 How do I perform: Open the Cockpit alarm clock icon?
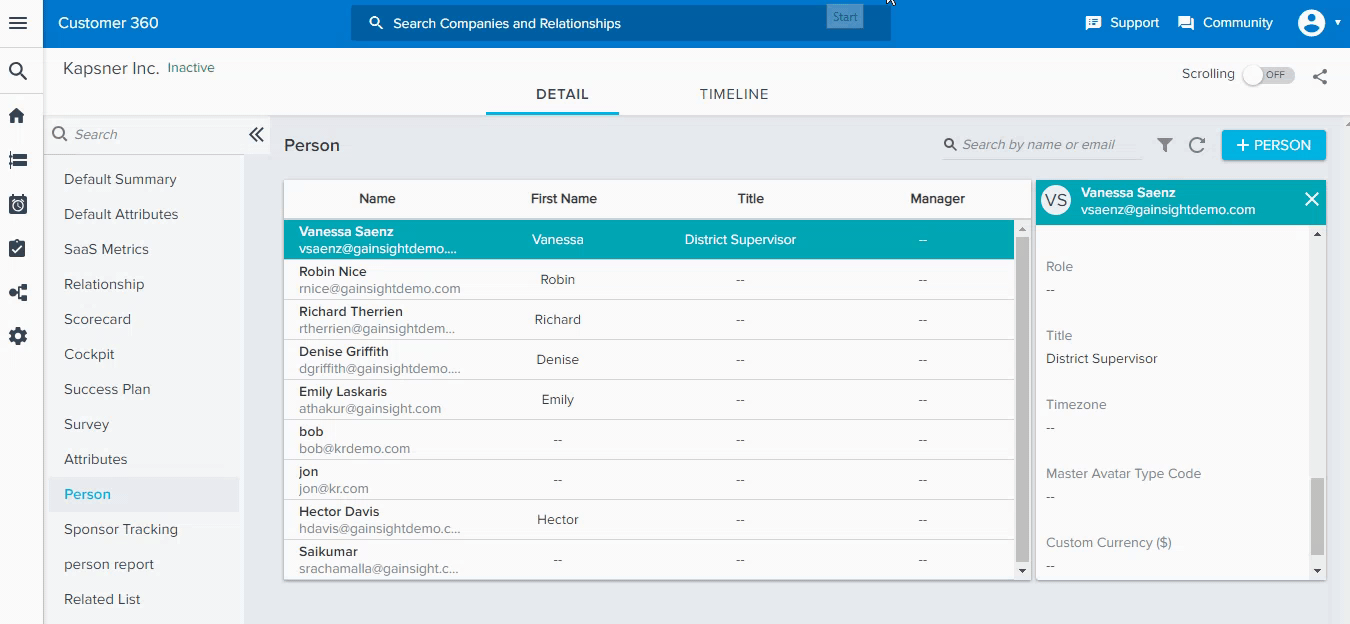(17, 204)
